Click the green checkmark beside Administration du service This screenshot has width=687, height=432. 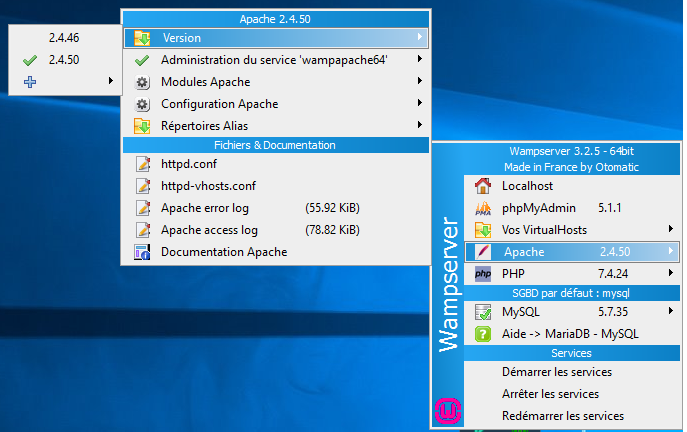(x=142, y=60)
